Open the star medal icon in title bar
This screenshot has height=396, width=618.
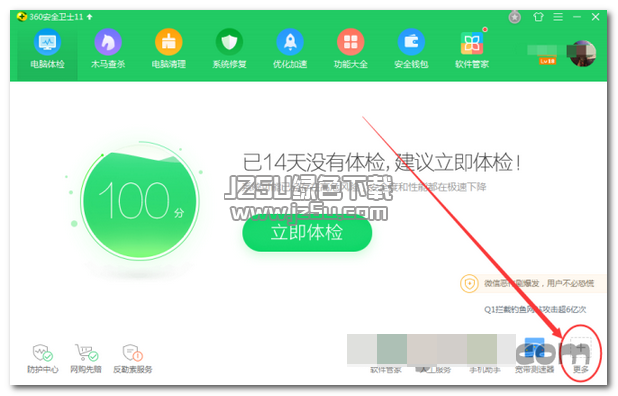click(515, 17)
